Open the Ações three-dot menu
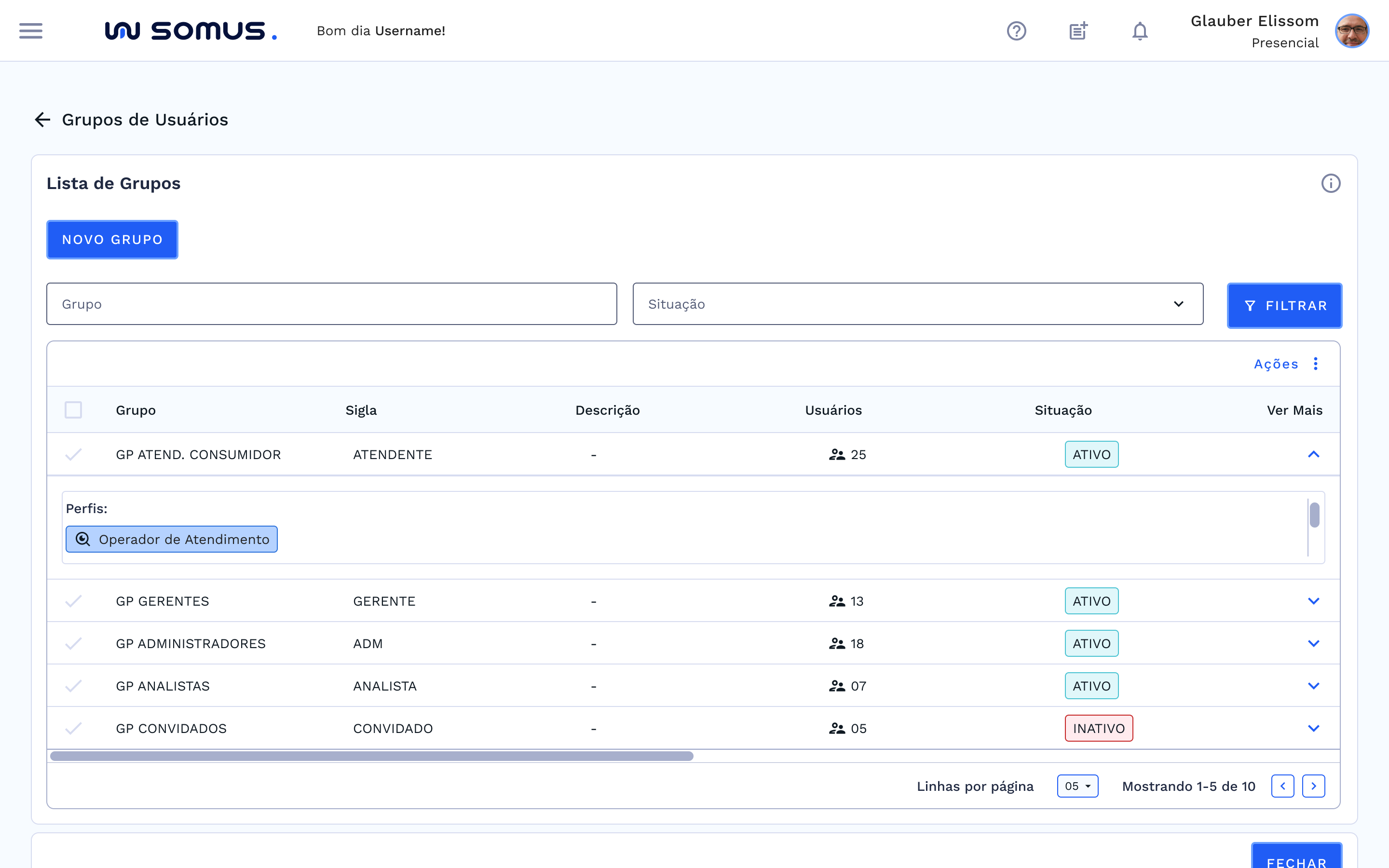1389x868 pixels. point(1316,364)
